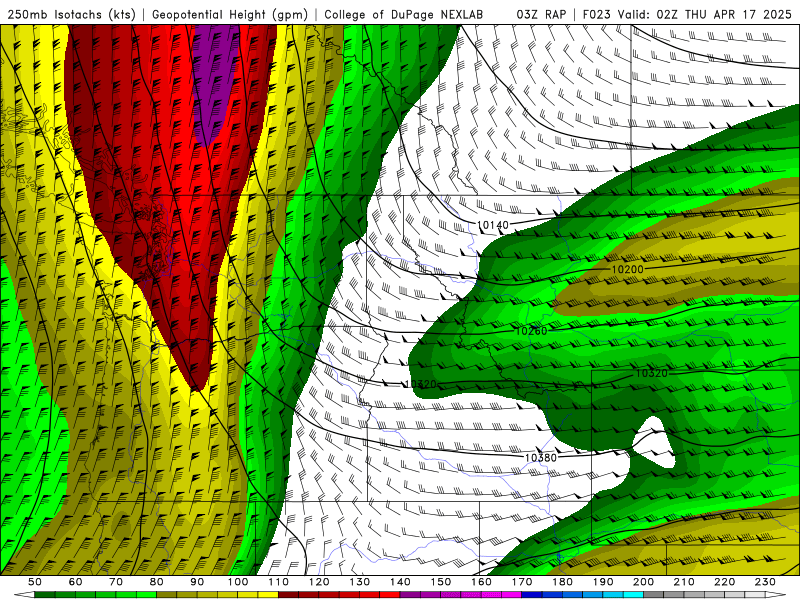
Task: Click the 230 label on the color scale
Action: [x=765, y=582]
